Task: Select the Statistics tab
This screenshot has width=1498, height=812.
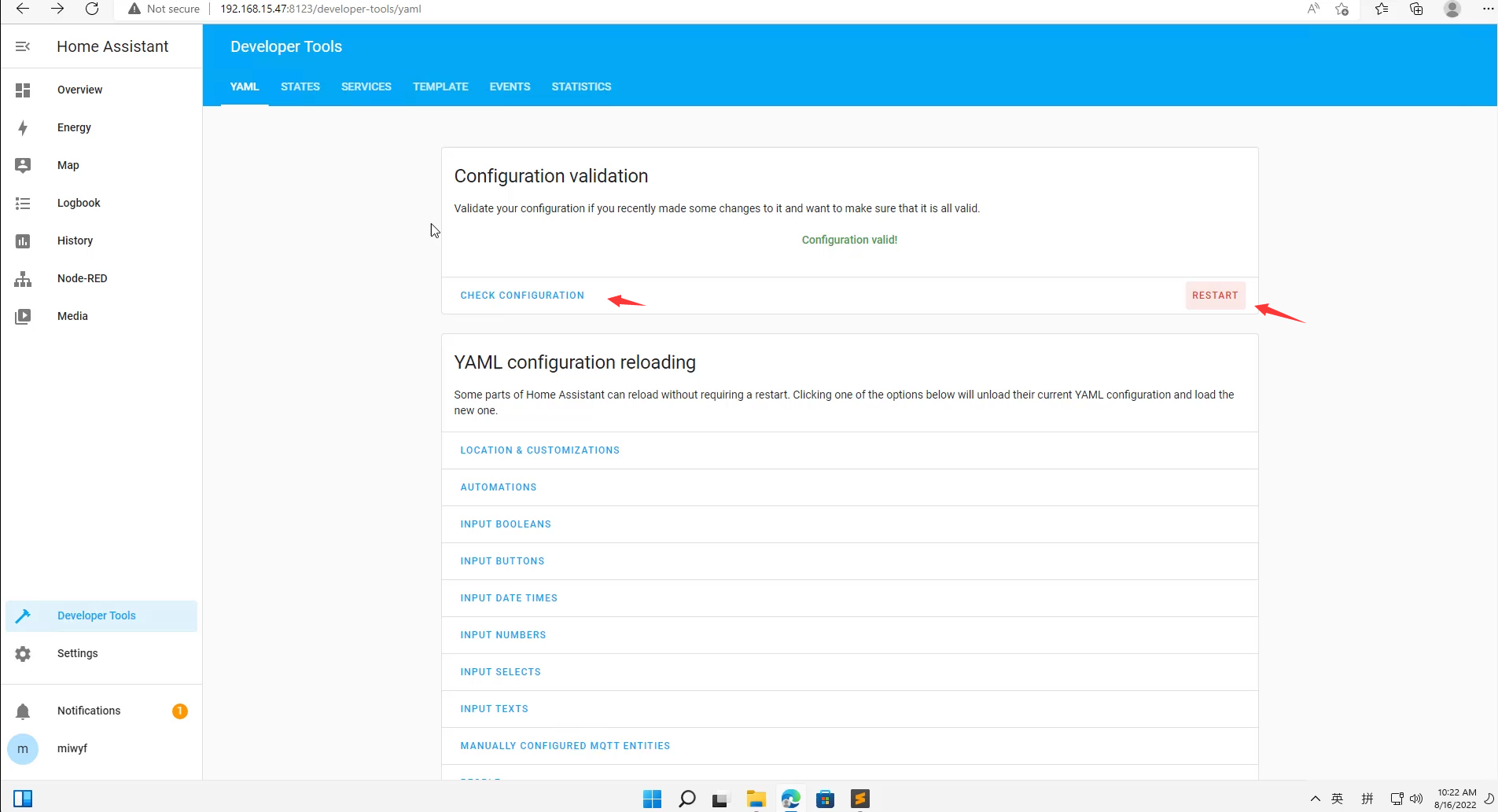Action: (581, 86)
